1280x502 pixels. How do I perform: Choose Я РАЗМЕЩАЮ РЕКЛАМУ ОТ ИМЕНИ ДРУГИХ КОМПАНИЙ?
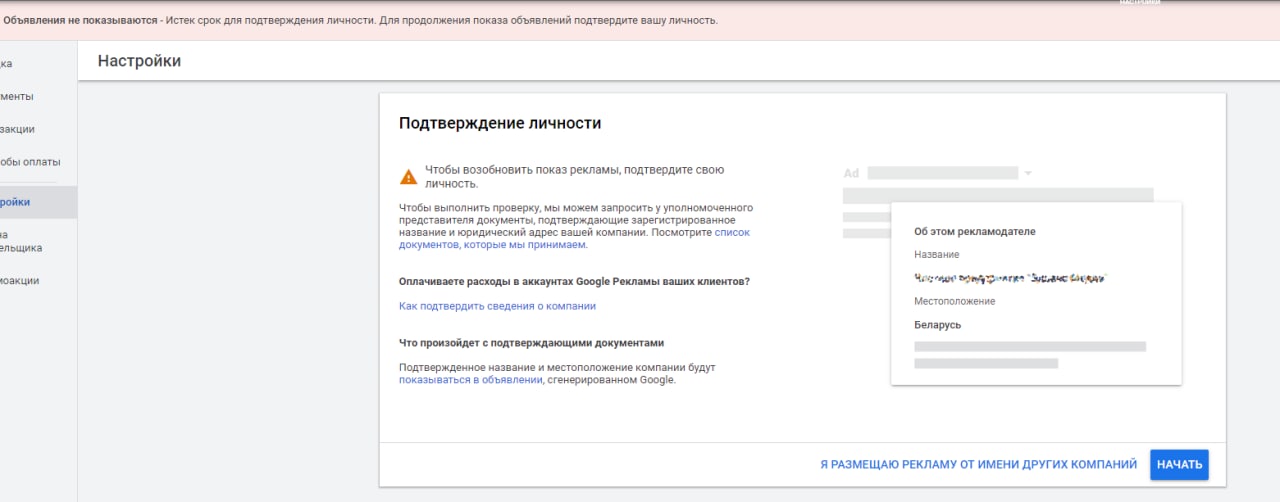pos(978,465)
